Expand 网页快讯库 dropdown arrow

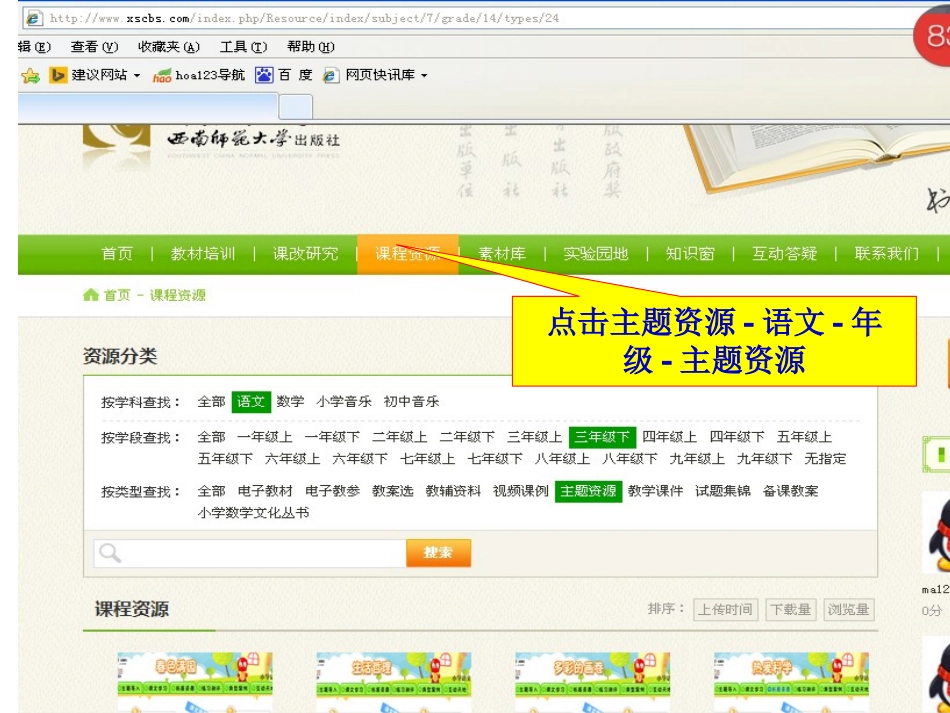(424, 76)
